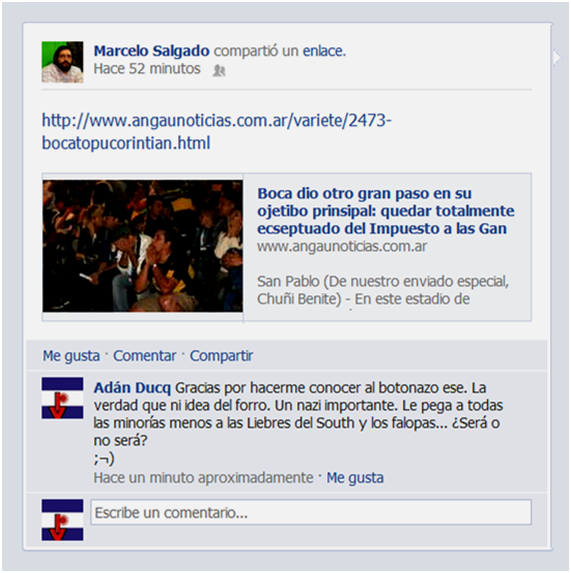Like Adán Ducq's comment with 'Me gusta'

point(355,478)
